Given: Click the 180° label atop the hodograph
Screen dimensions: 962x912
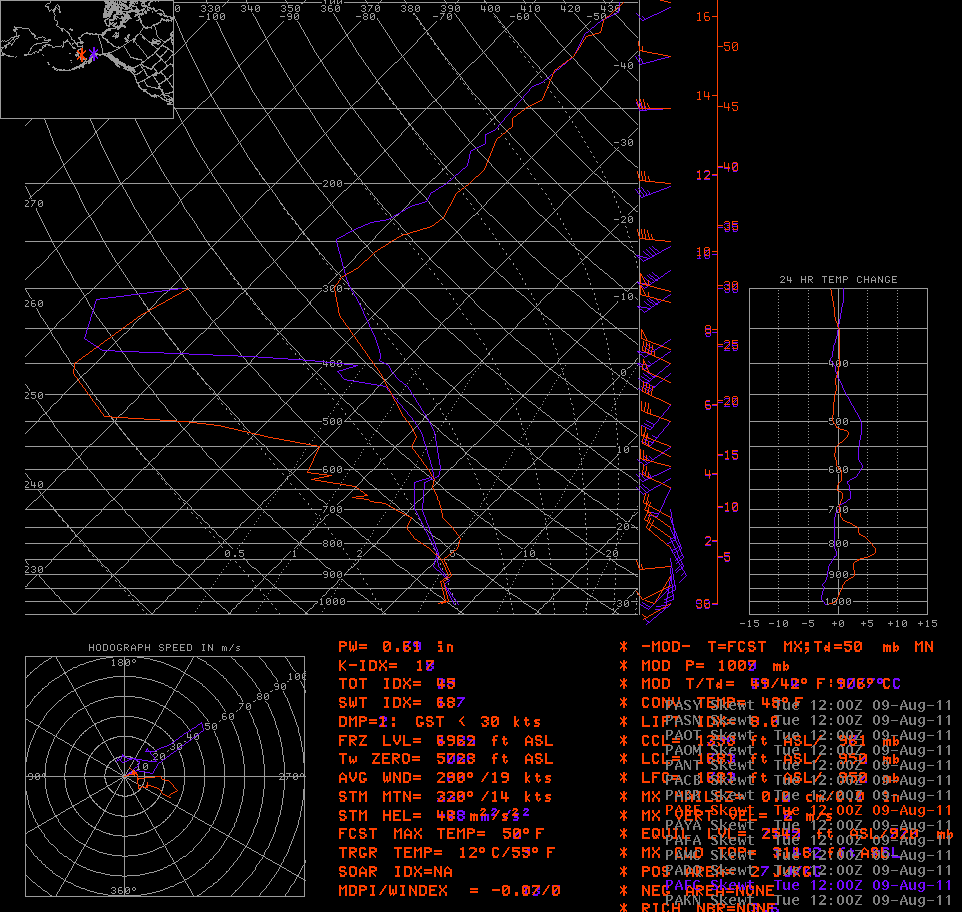Looking at the screenshot, I should [123, 662].
